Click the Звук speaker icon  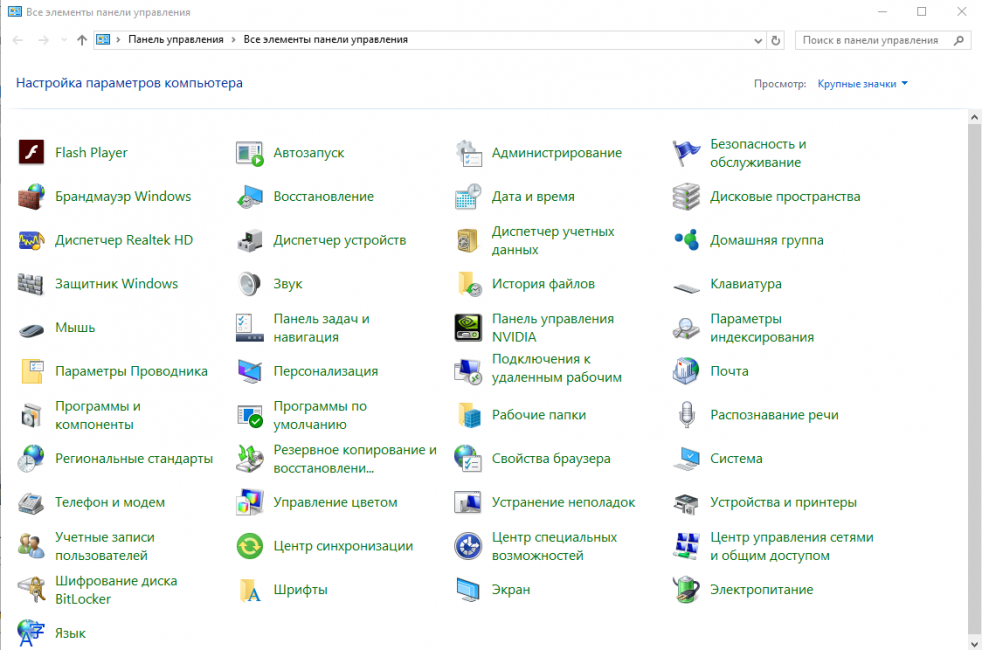249,284
